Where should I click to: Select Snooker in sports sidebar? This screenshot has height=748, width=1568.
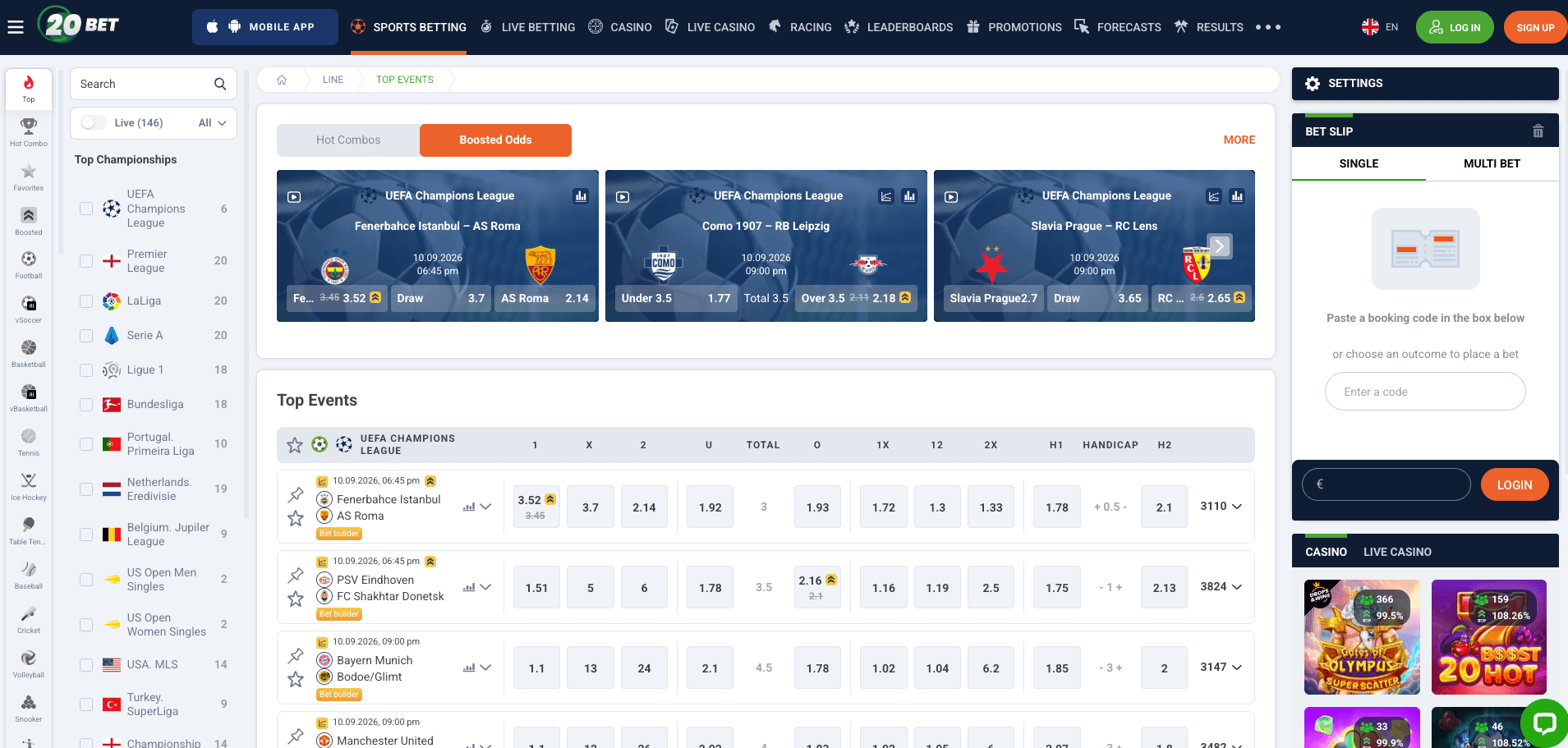tap(29, 708)
